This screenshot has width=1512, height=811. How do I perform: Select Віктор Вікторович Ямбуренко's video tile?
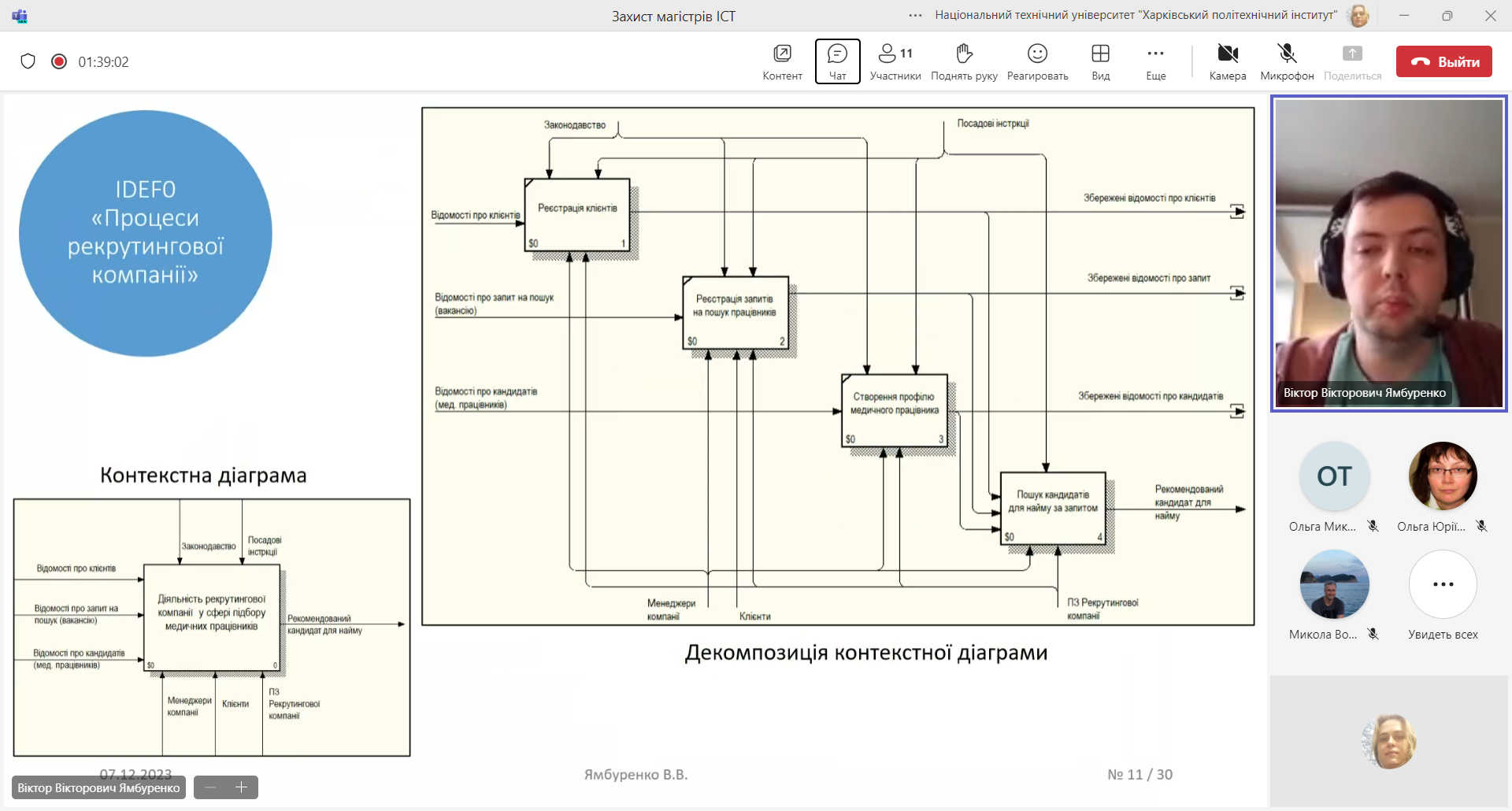tap(1389, 254)
